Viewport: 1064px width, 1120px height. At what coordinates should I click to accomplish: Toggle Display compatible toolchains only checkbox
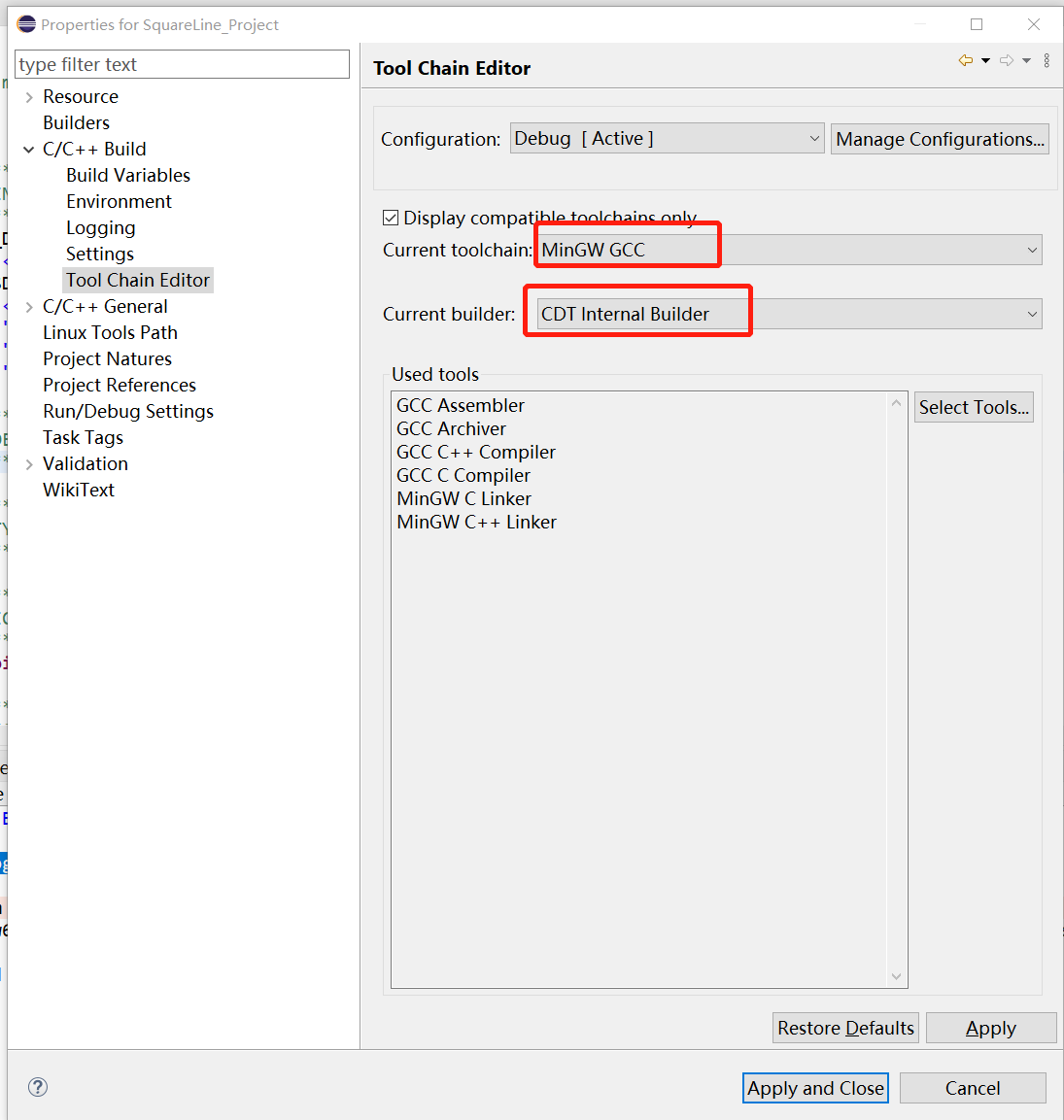coord(391,218)
